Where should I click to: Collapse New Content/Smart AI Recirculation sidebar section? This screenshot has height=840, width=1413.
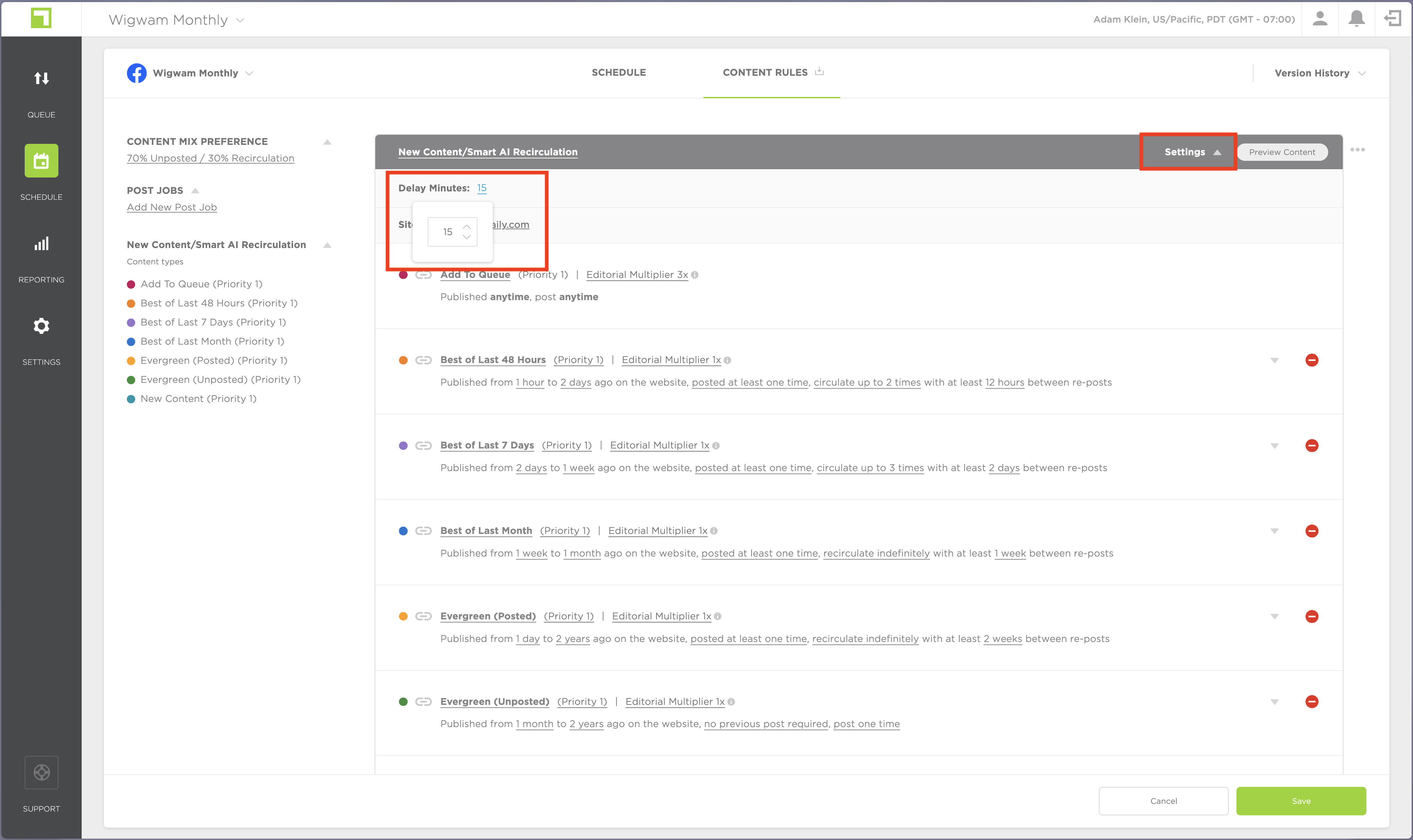[327, 245]
